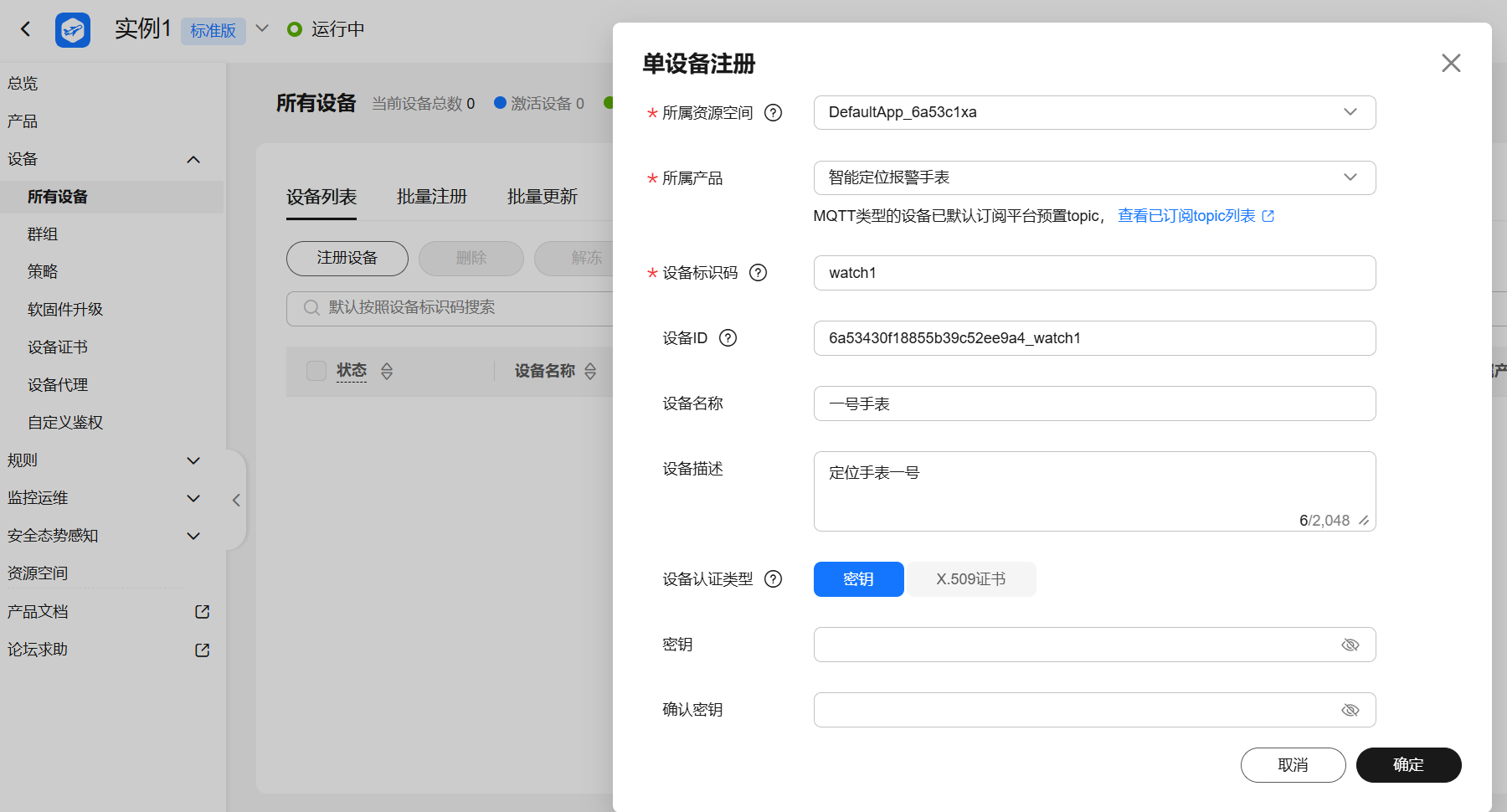The image size is (1507, 812).
Task: Click 取消 to cancel registration
Action: coord(1294,765)
